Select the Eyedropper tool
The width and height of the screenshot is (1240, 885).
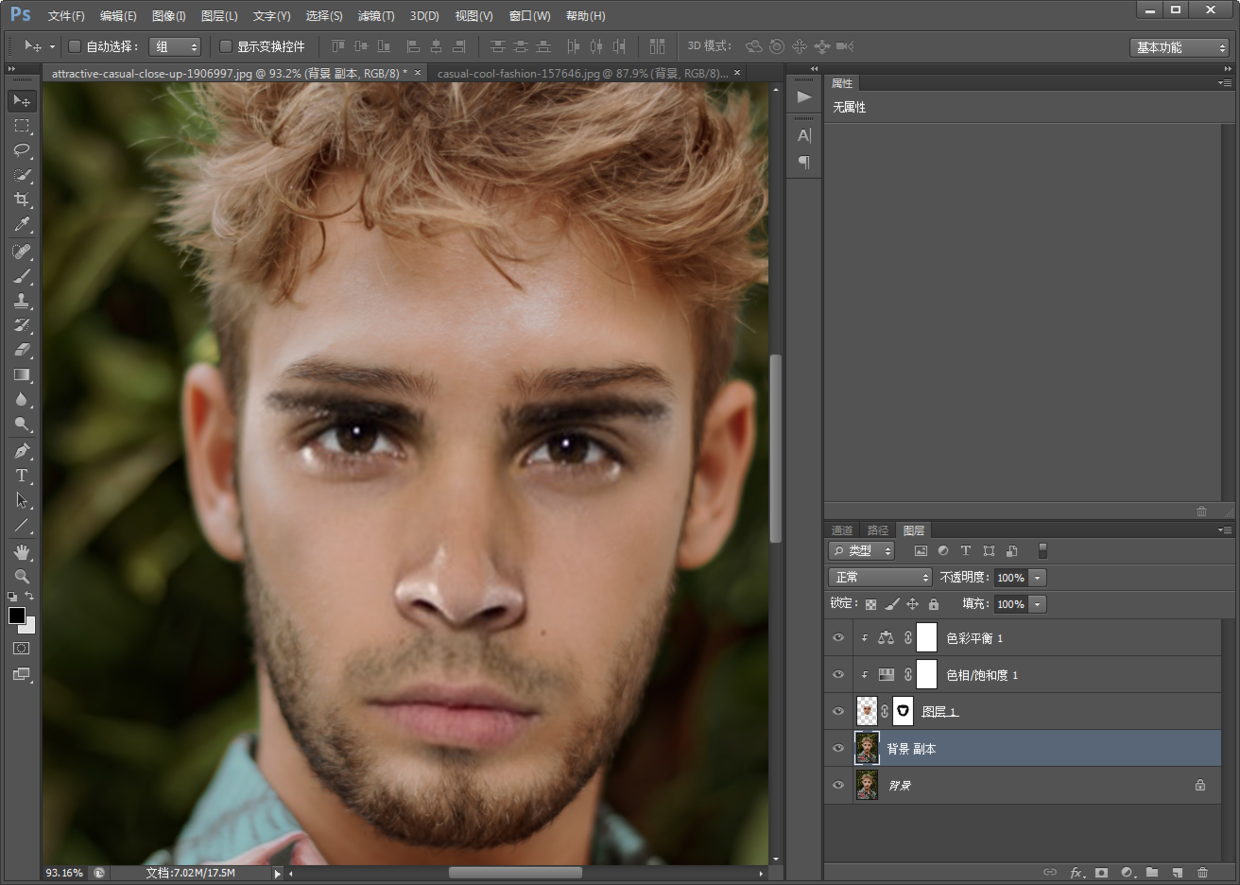pos(22,225)
